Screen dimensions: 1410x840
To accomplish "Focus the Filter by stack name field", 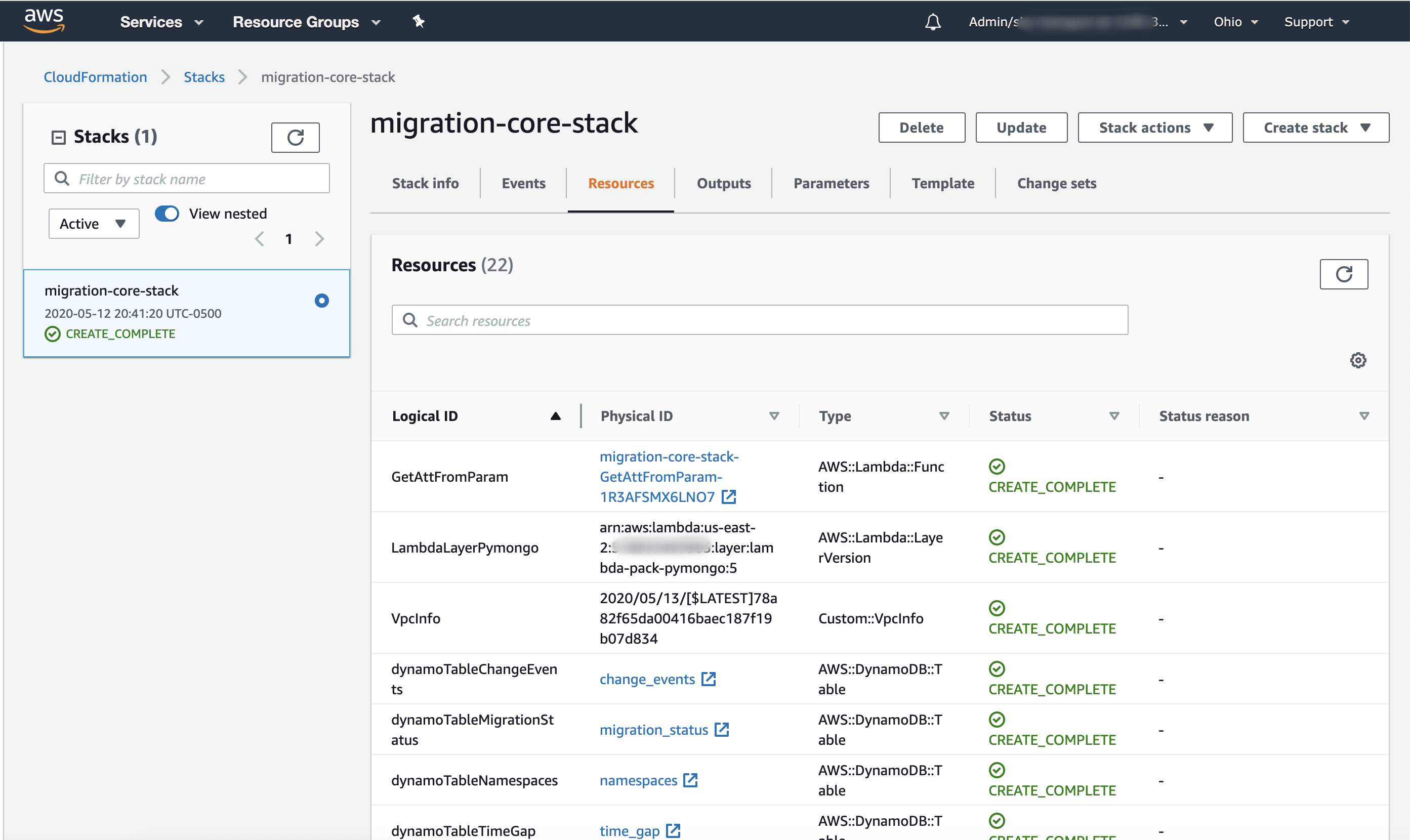I will pos(186,178).
